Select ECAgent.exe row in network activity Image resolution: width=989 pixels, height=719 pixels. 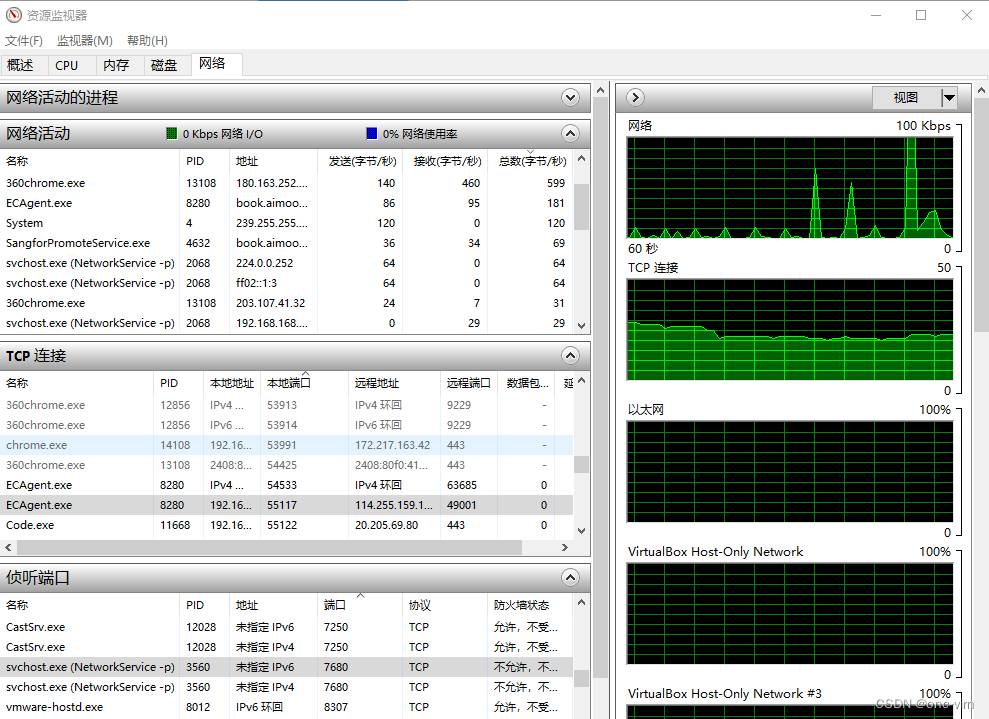[286, 203]
